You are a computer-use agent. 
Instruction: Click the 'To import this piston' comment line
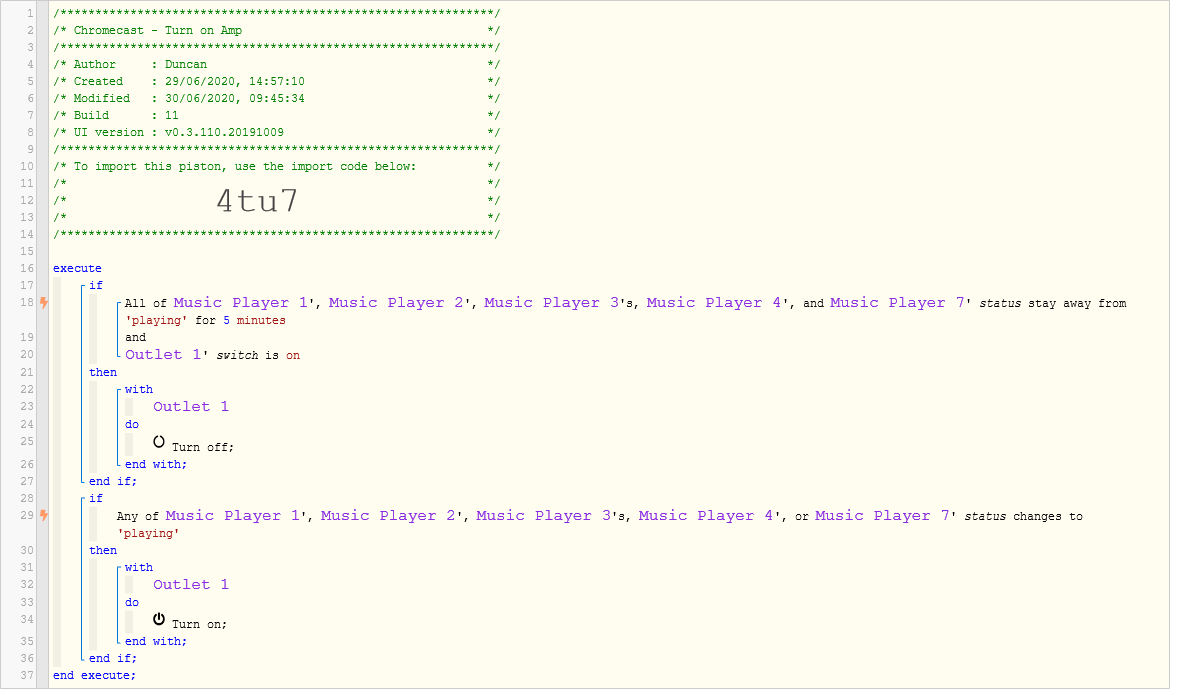click(245, 166)
